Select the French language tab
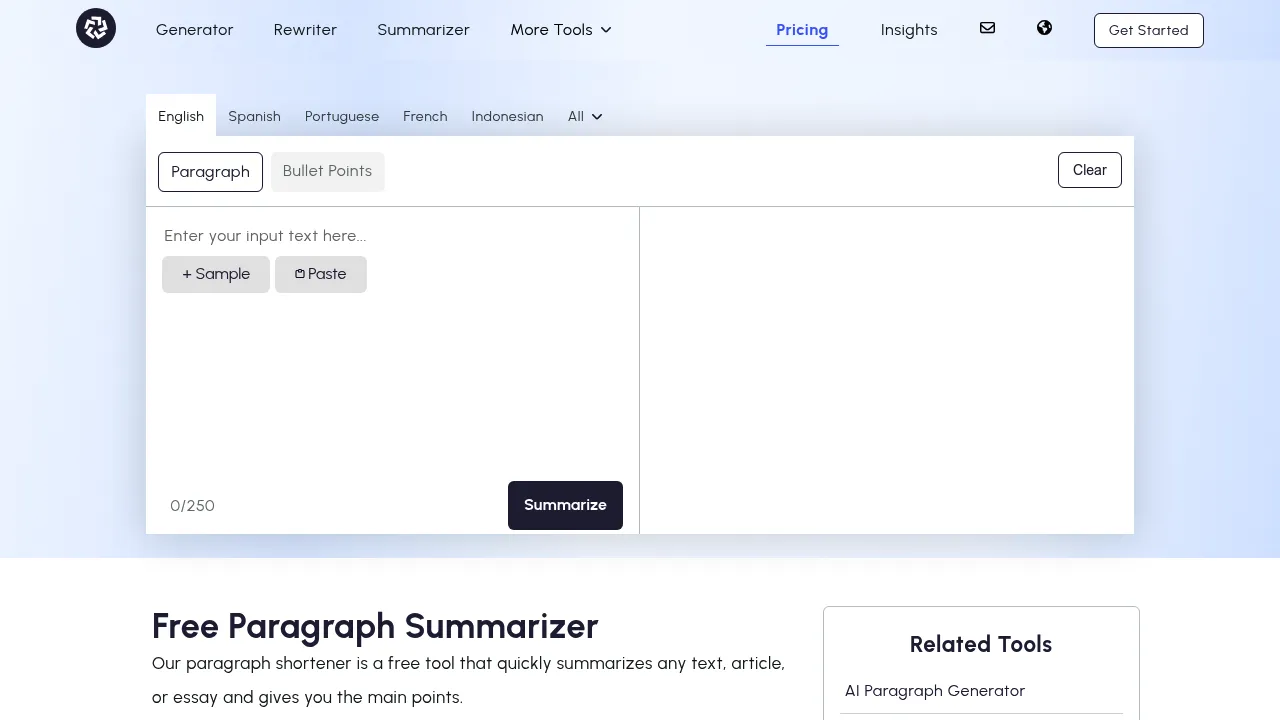 pyautogui.click(x=425, y=116)
